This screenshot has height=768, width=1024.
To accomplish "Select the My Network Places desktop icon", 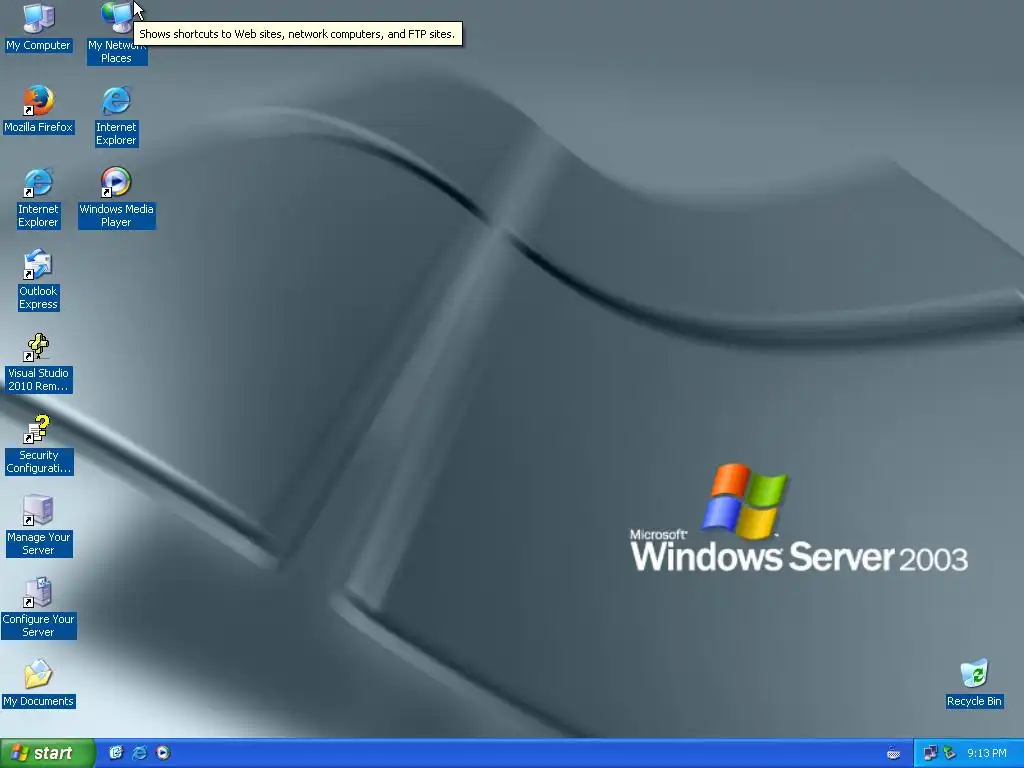I will [x=117, y=33].
